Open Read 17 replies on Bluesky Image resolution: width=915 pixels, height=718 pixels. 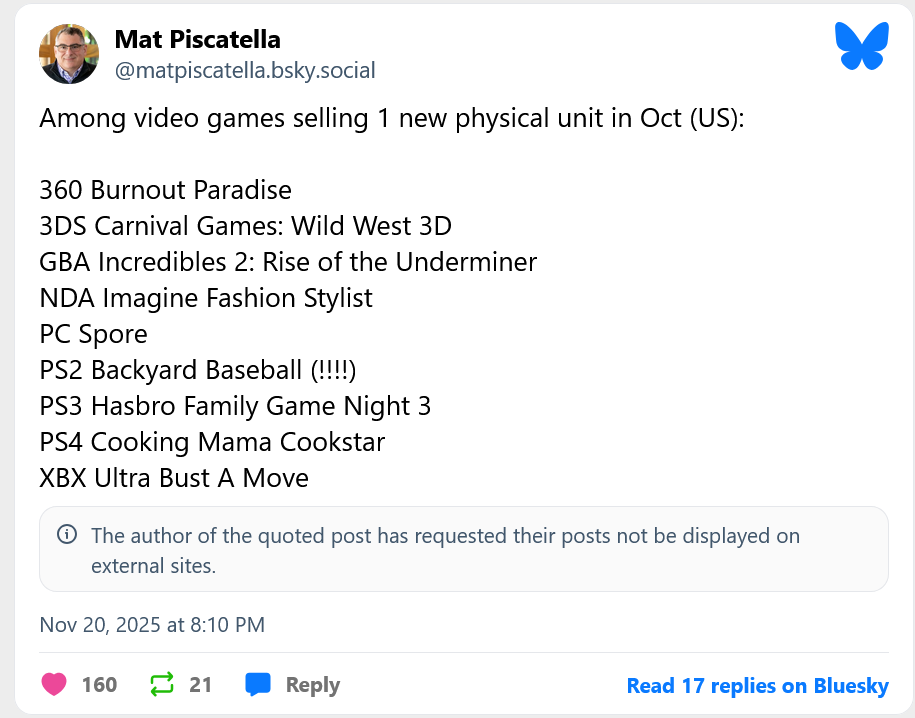point(757,686)
